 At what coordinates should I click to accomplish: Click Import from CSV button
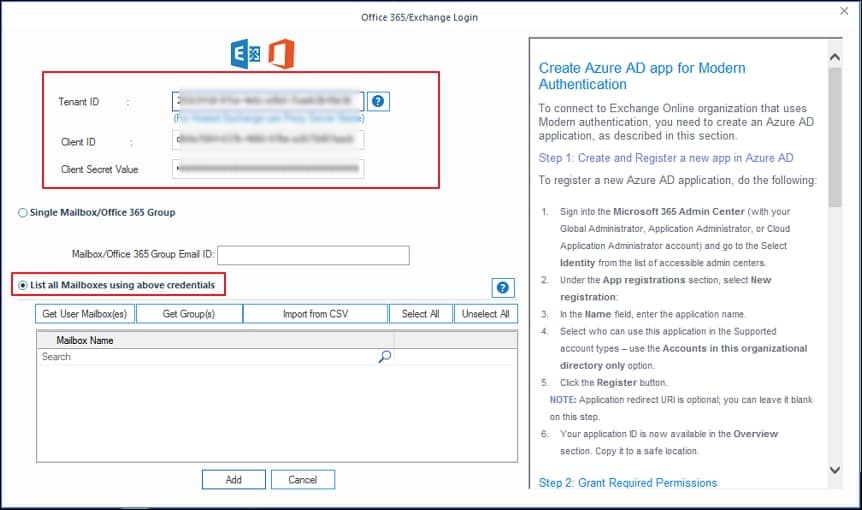tap(316, 314)
